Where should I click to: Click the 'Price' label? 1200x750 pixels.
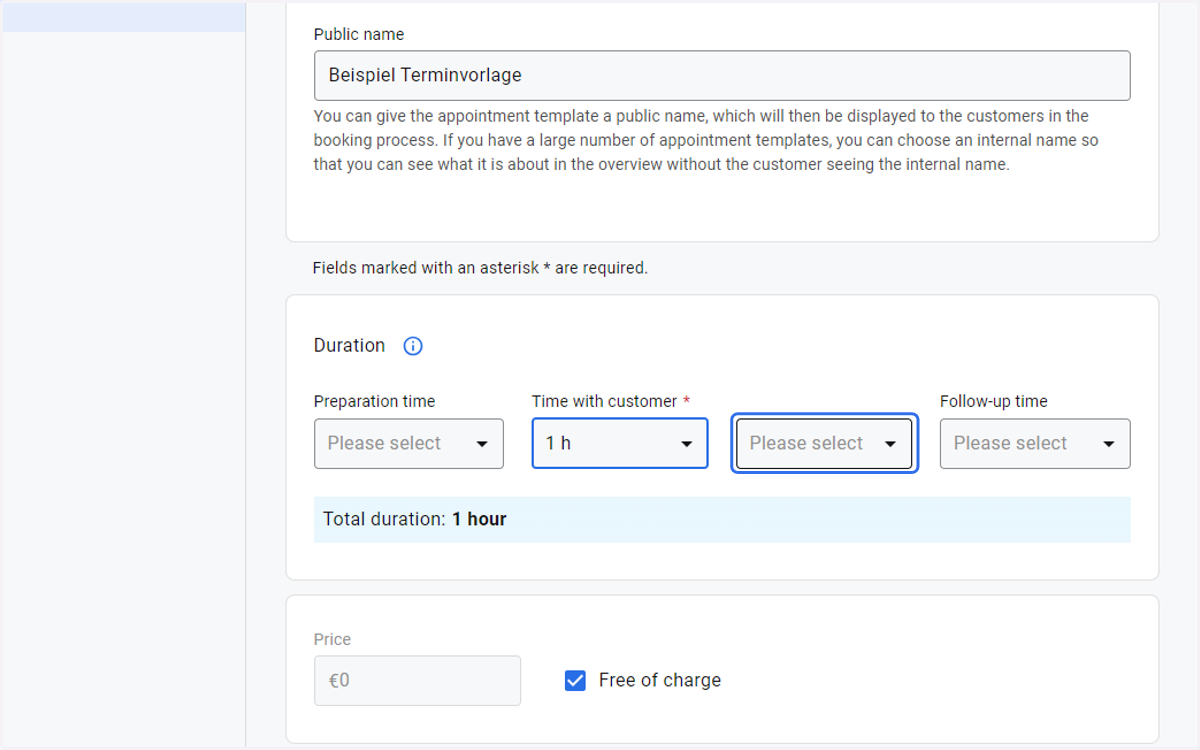point(333,639)
